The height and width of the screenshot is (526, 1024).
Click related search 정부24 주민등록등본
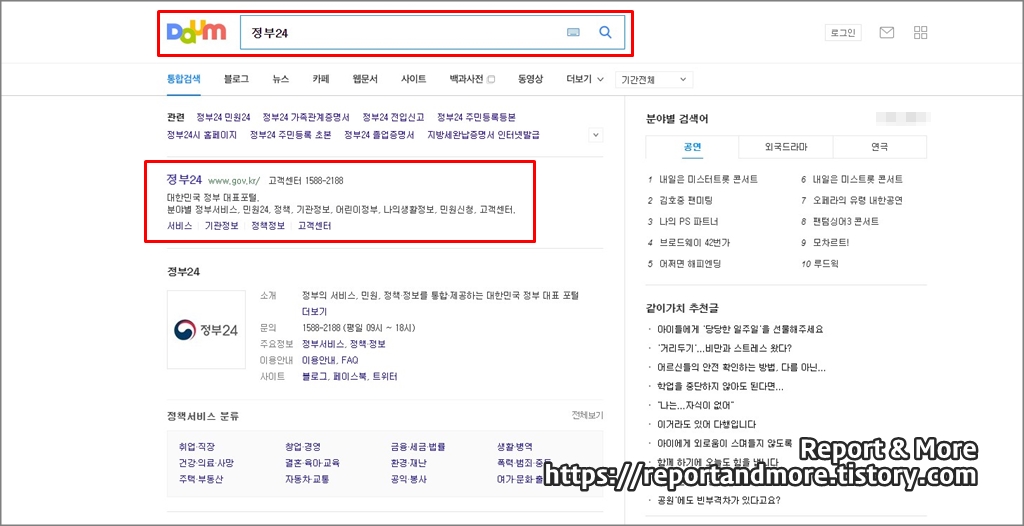[x=476, y=118]
